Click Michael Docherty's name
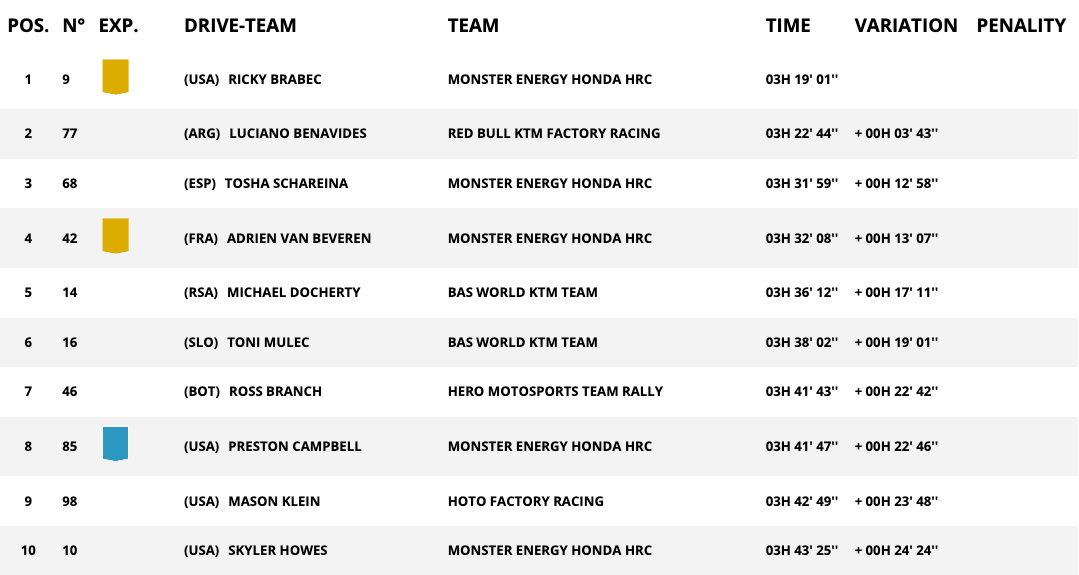The height and width of the screenshot is (575, 1079). click(x=293, y=292)
